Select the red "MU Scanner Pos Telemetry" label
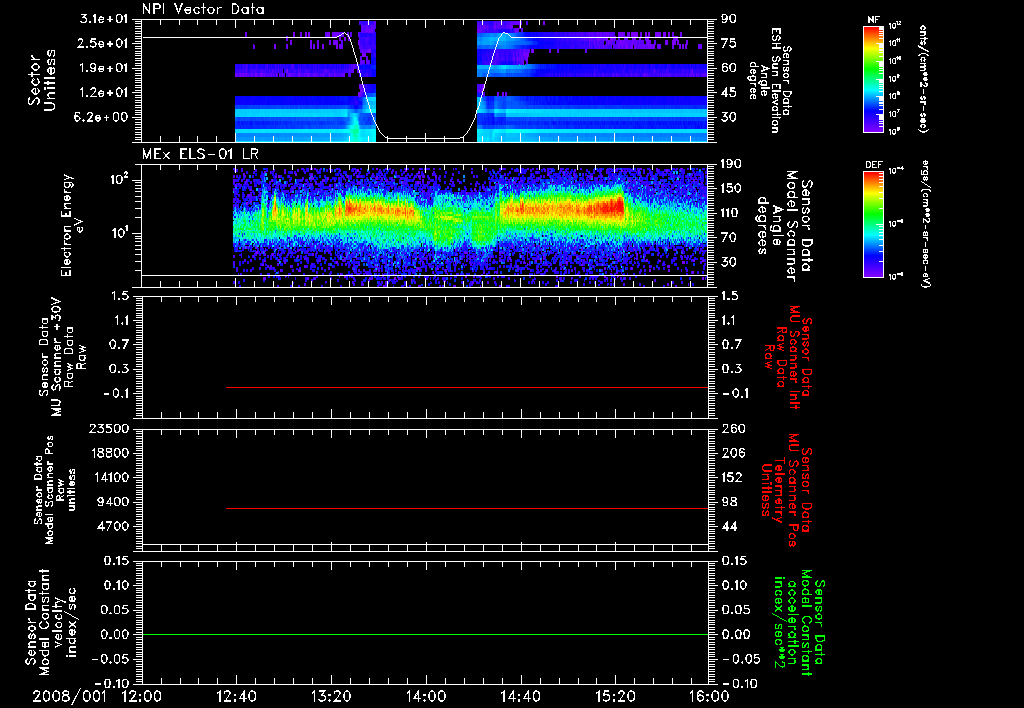Screen dimensions: 1024x708 pyautogui.click(x=786, y=489)
